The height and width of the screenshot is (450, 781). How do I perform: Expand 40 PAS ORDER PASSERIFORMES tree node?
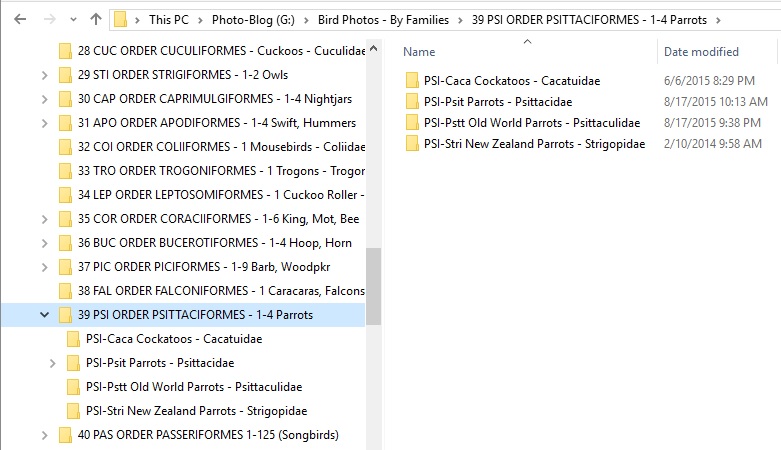pyautogui.click(x=44, y=435)
